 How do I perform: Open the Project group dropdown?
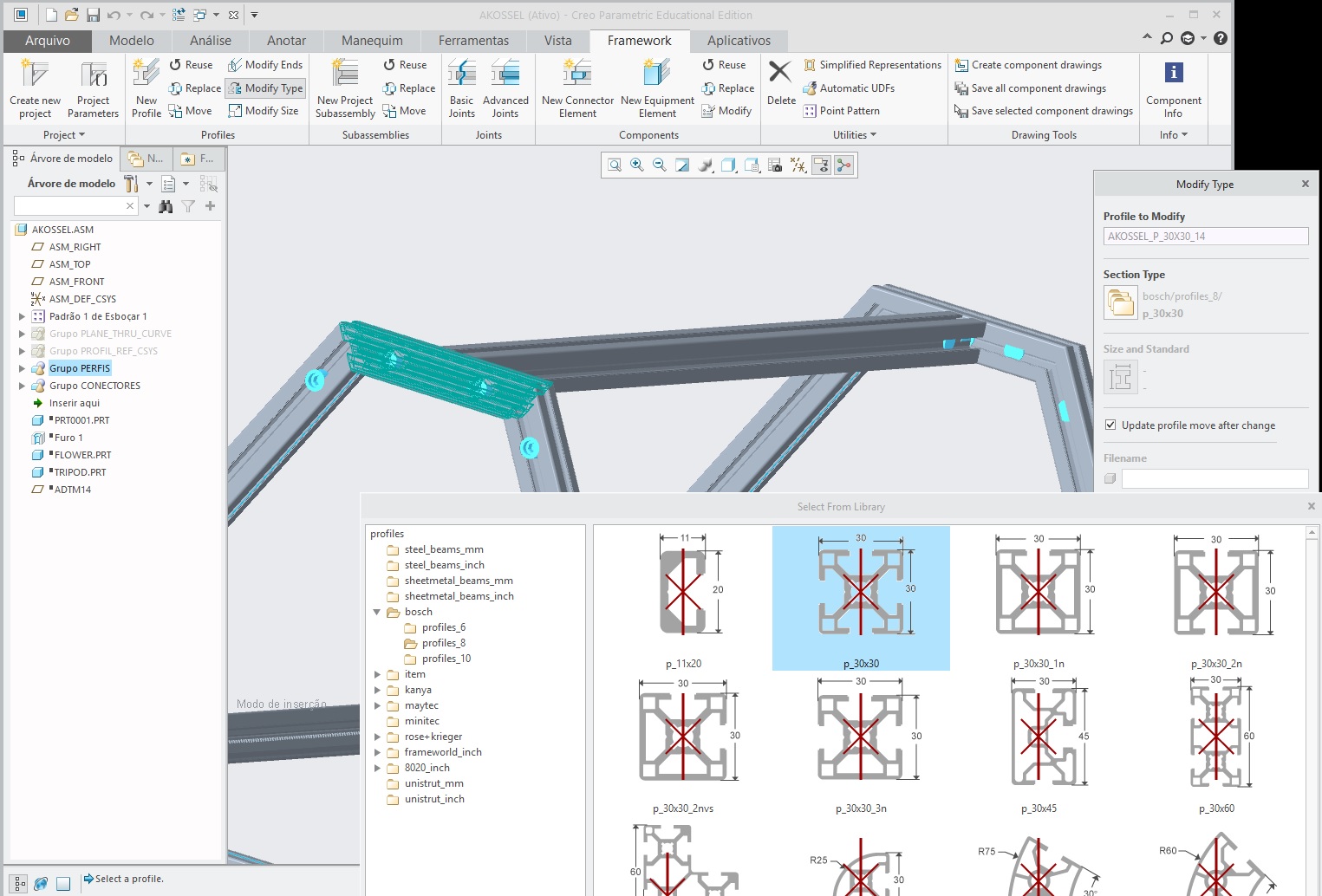[x=64, y=135]
